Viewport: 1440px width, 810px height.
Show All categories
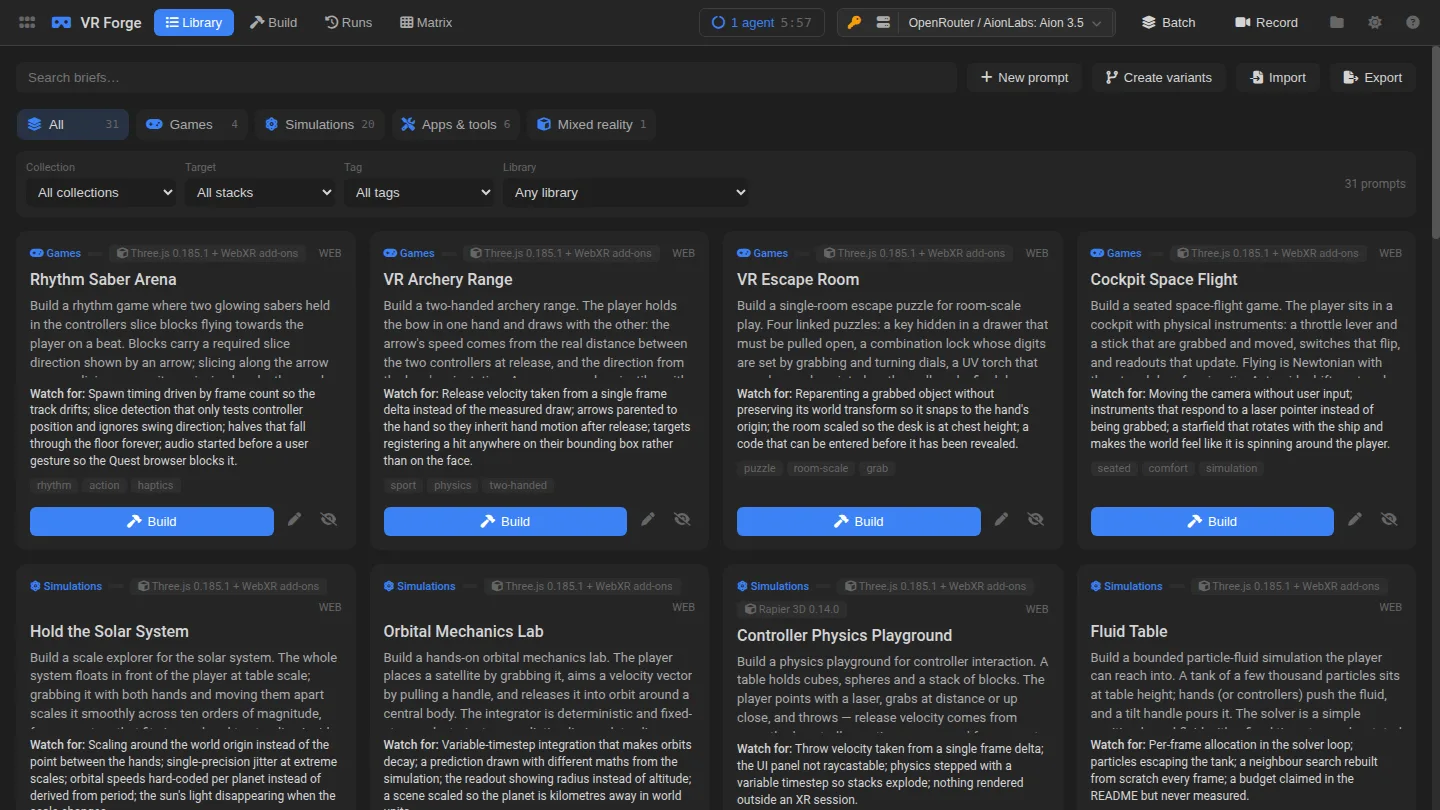pyautogui.click(x=73, y=124)
